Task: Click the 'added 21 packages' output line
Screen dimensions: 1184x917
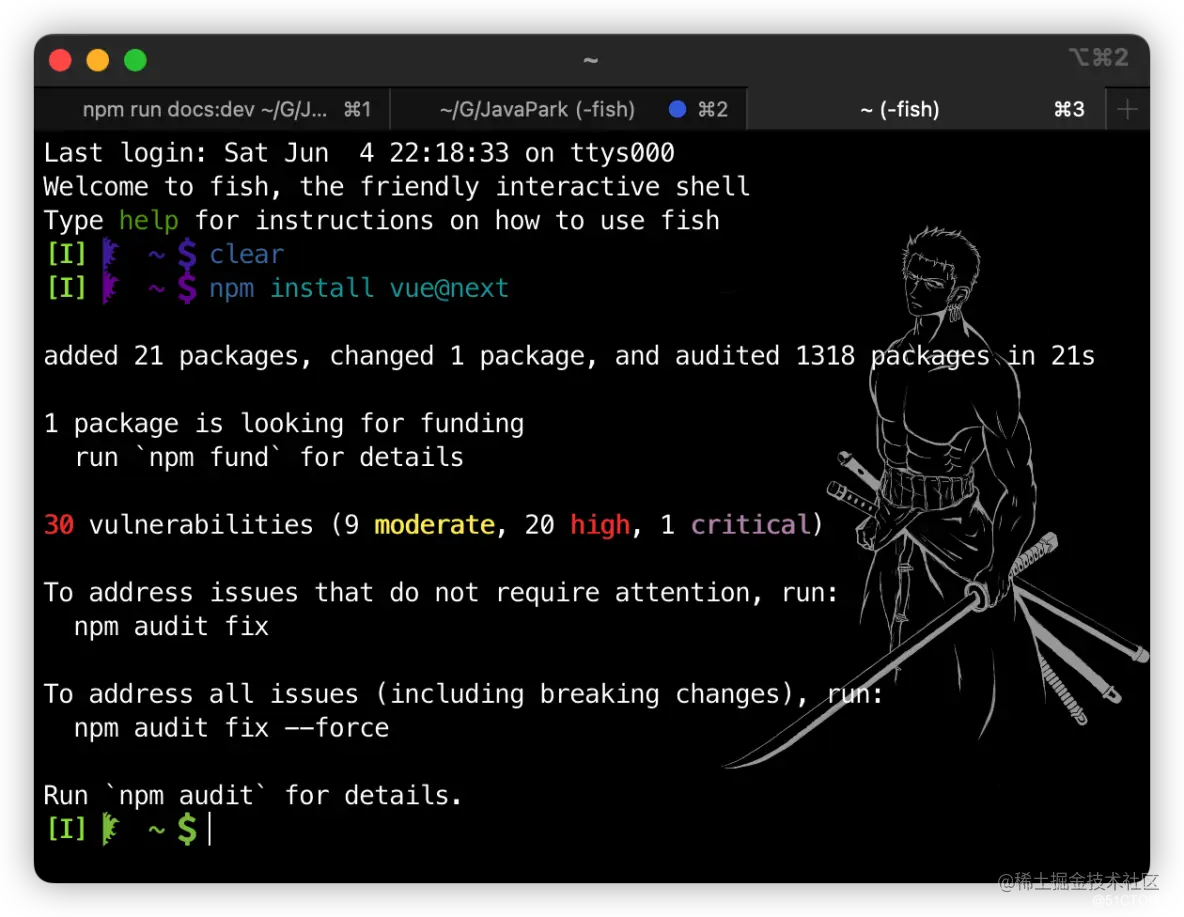Action: click(x=569, y=356)
